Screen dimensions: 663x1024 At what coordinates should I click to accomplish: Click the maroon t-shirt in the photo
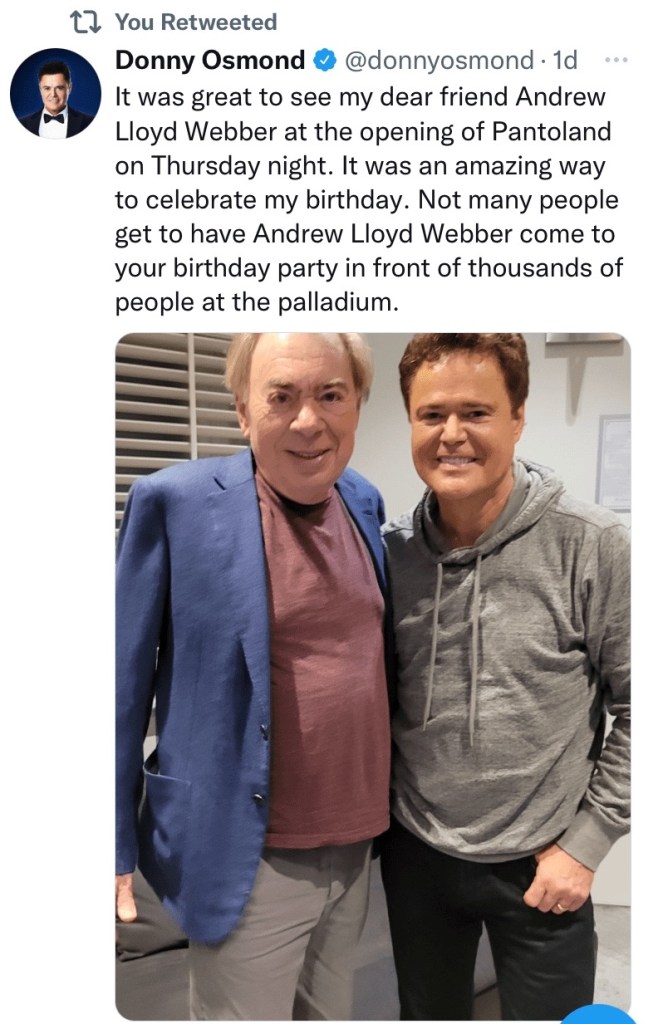(x=318, y=680)
